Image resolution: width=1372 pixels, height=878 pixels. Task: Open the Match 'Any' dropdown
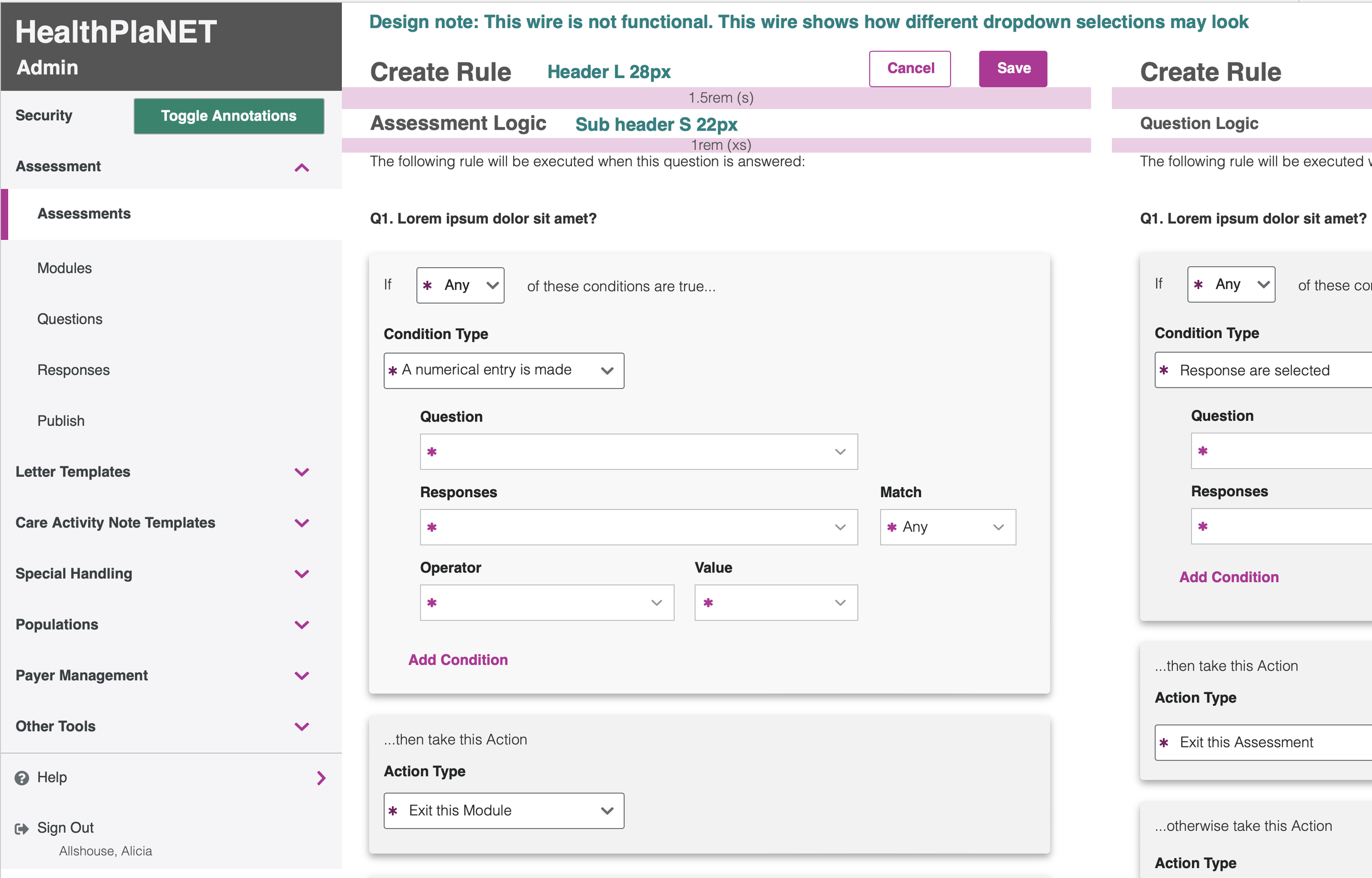pyautogui.click(x=947, y=527)
